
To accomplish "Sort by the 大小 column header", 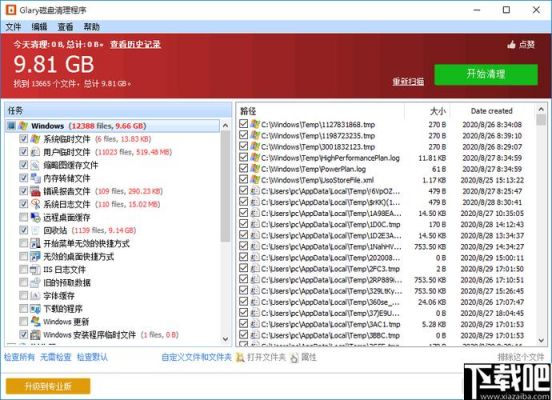I will [427, 111].
